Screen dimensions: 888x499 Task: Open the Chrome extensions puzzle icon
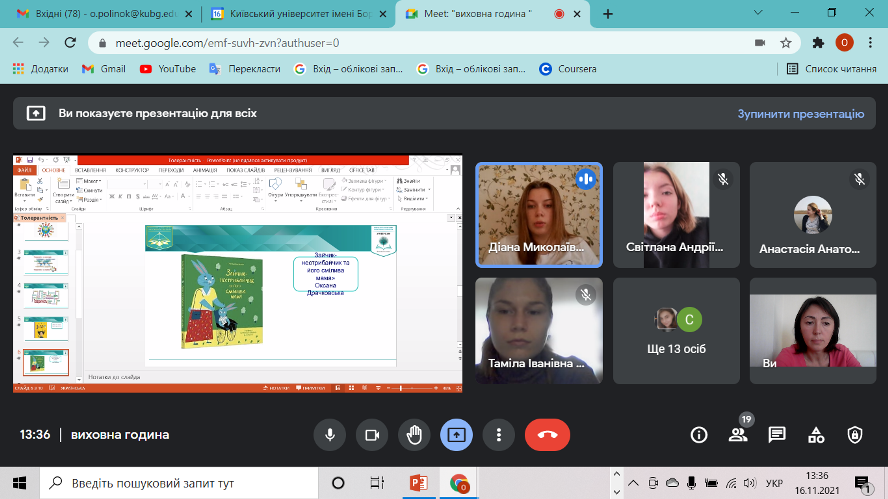(818, 42)
